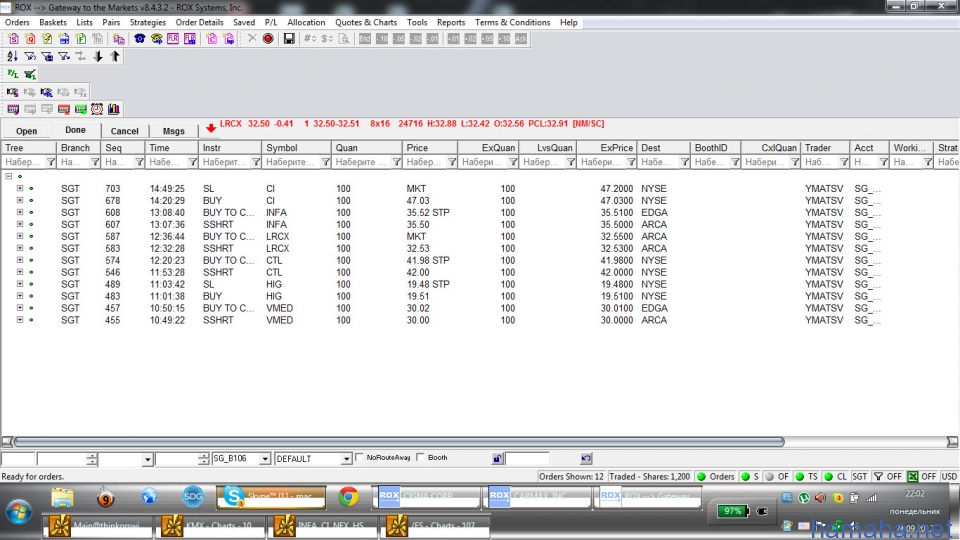Click the Quan column filter input

point(361,162)
